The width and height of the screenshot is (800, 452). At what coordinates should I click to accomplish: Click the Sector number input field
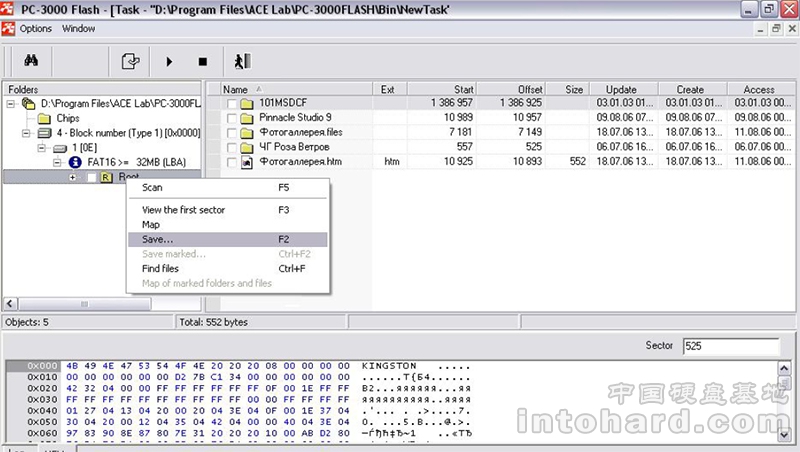coord(730,346)
